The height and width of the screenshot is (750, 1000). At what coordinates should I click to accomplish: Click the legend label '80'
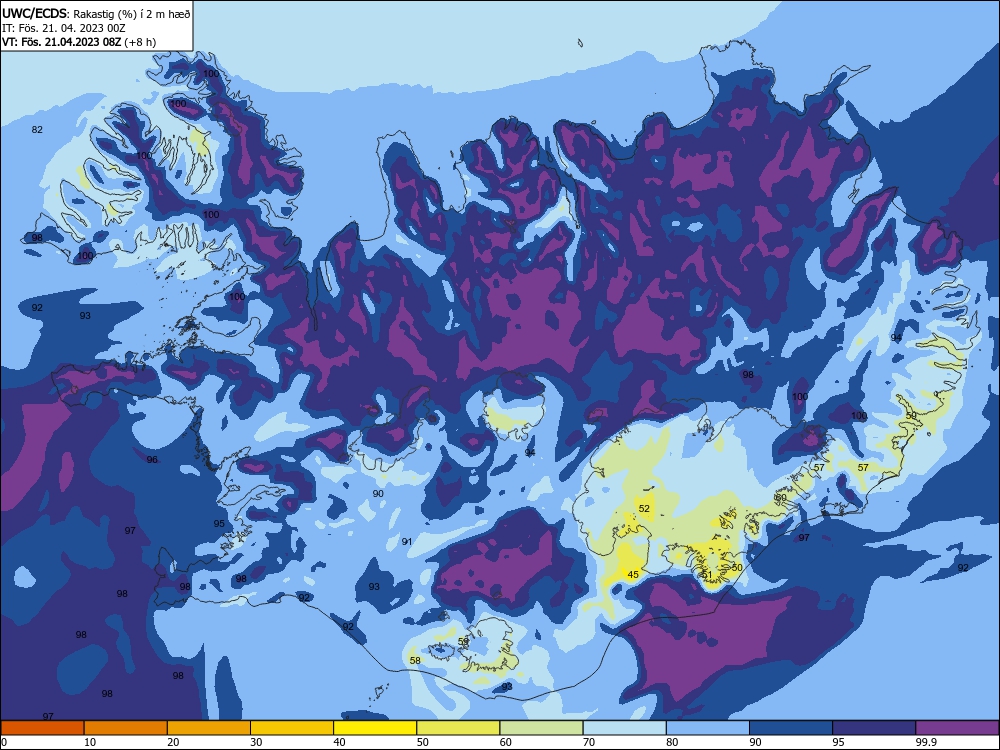(672, 742)
